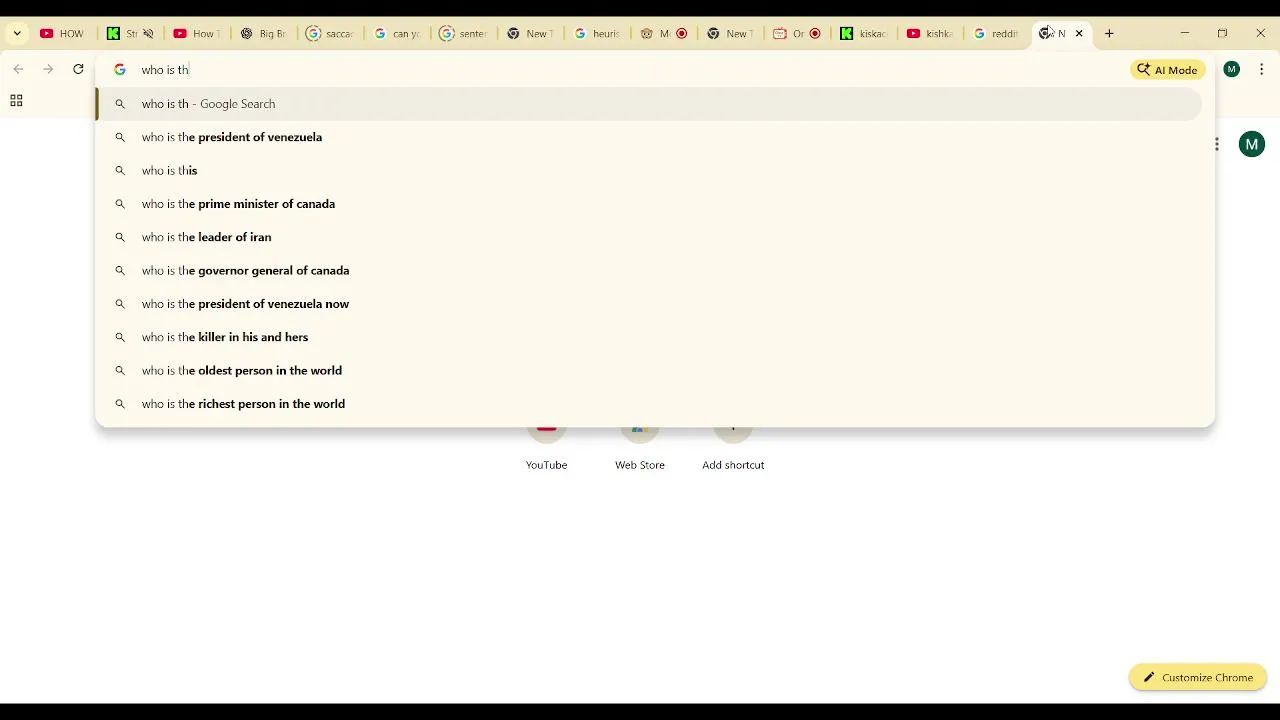Click the browser Forward arrow

(48, 69)
